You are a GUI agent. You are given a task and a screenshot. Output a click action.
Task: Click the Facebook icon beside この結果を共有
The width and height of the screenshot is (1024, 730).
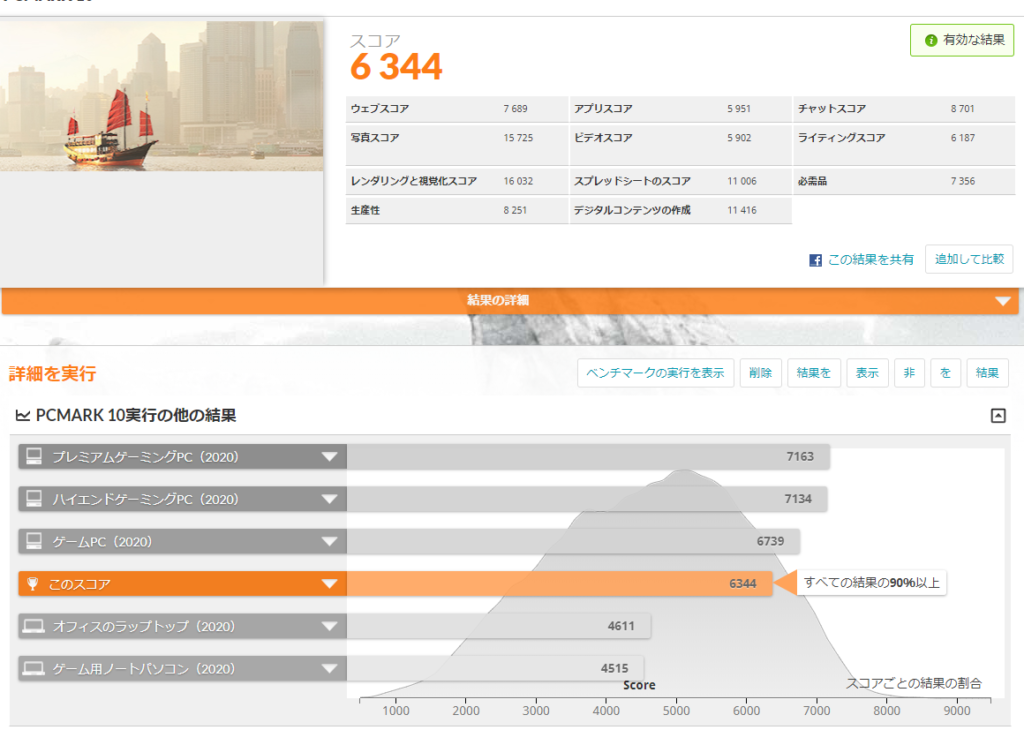coord(815,261)
